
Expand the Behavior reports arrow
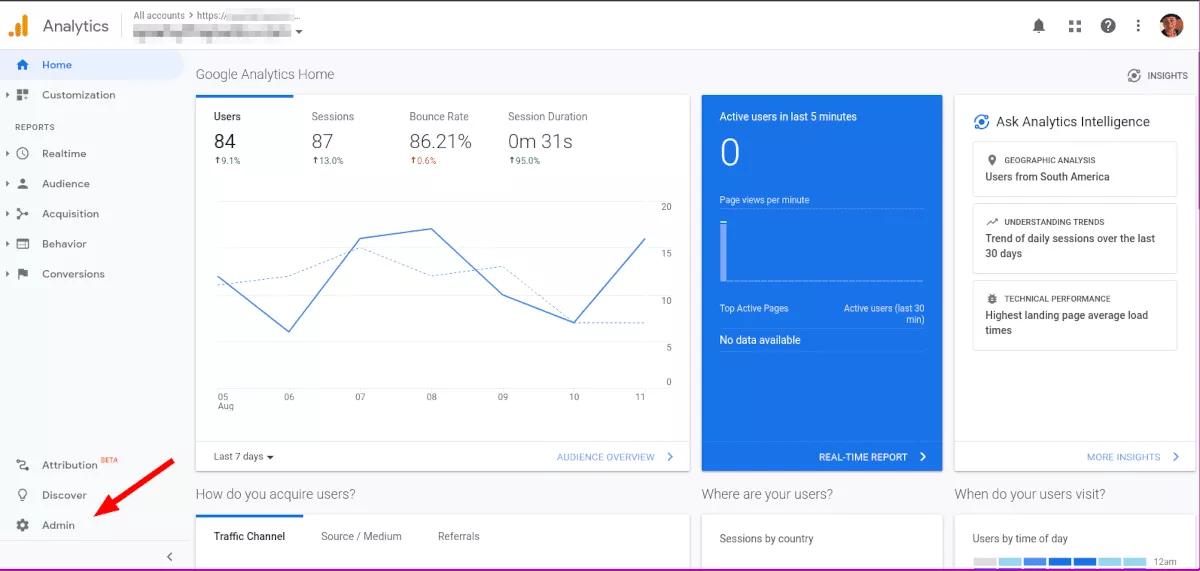point(8,244)
